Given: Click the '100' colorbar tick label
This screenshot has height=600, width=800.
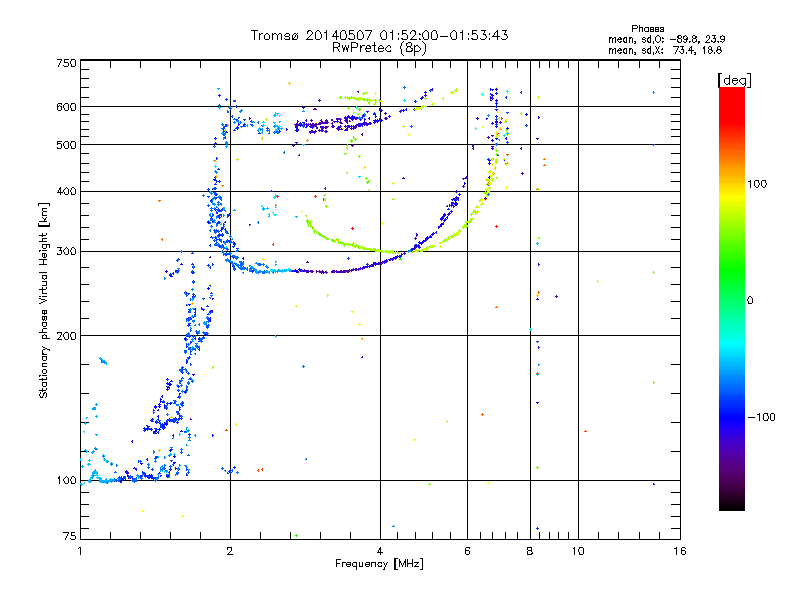Looking at the screenshot, I should [x=757, y=184].
